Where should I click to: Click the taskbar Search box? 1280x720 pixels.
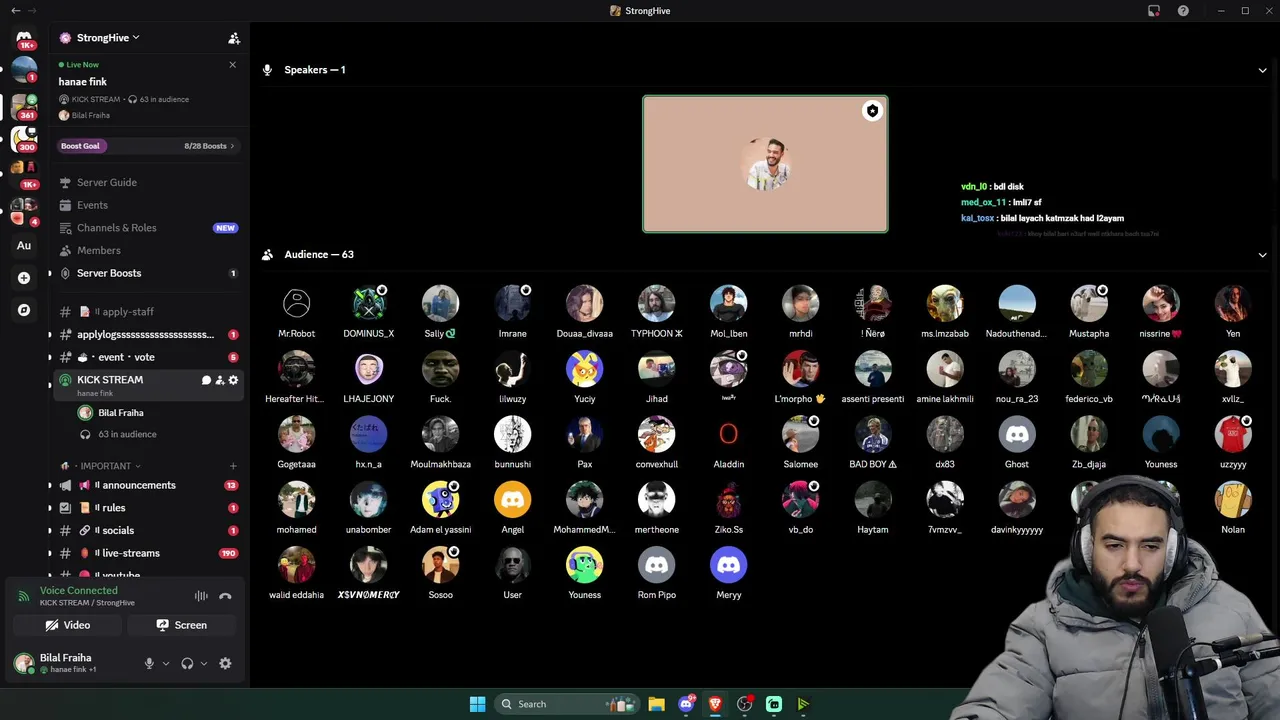(568, 704)
